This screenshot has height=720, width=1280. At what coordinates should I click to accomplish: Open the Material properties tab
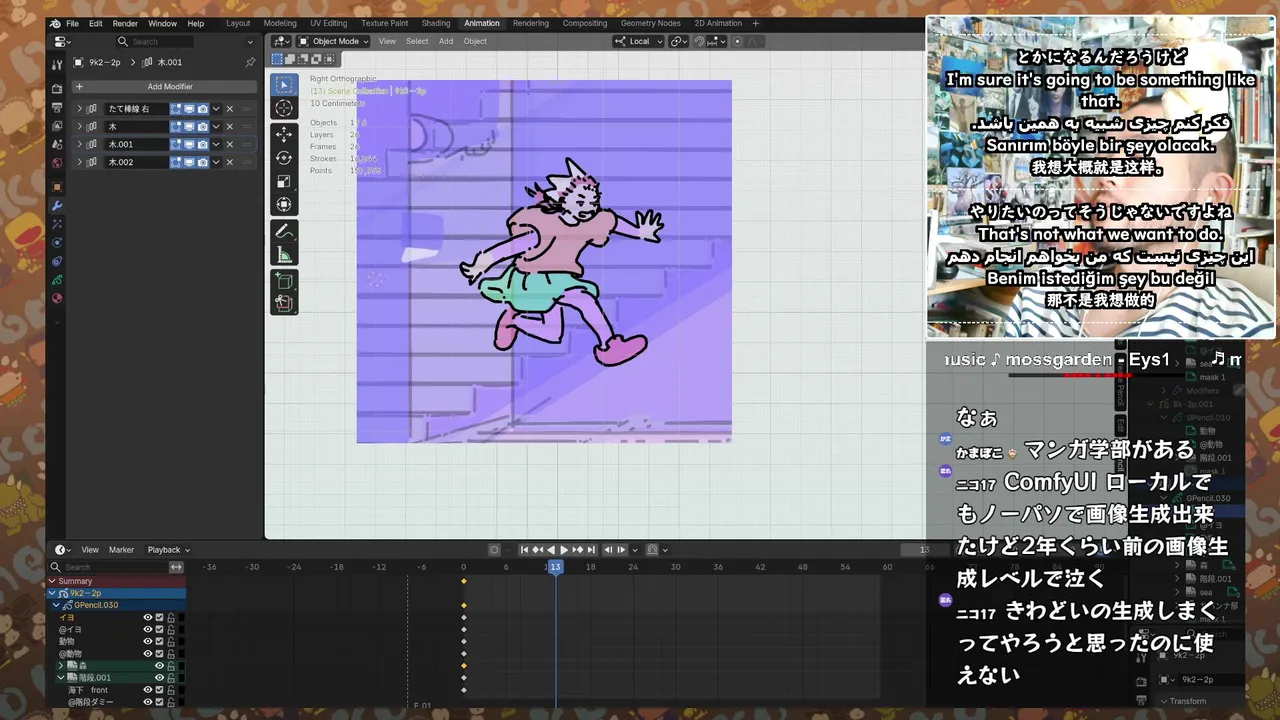[57, 298]
